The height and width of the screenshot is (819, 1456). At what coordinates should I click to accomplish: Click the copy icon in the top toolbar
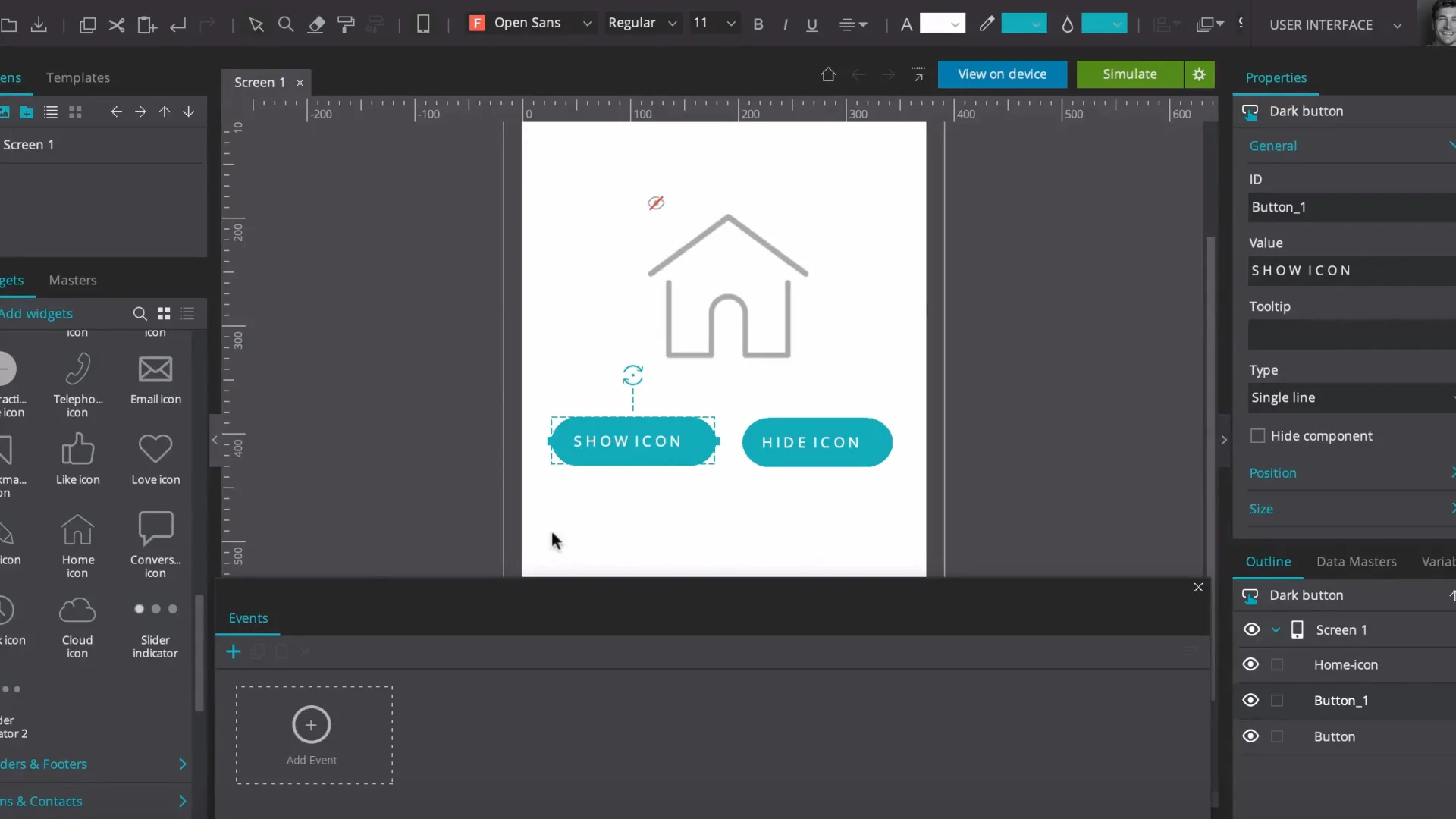click(x=87, y=25)
